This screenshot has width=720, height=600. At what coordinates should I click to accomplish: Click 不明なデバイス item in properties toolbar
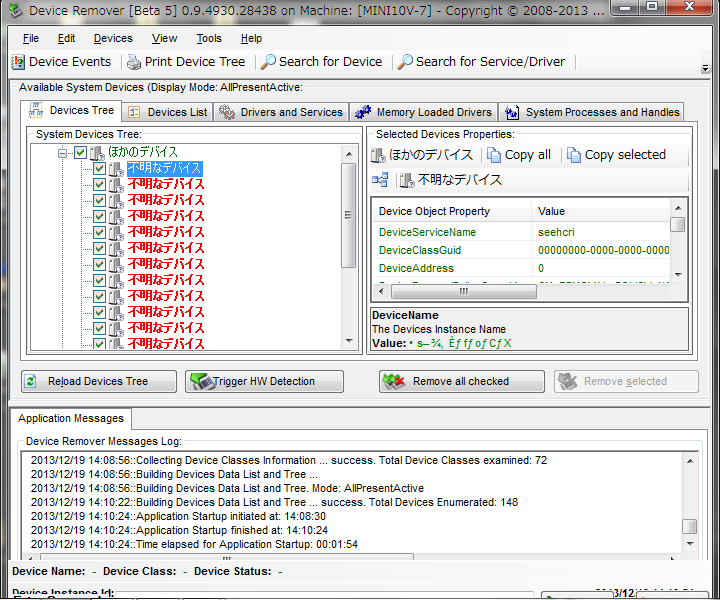(450, 180)
